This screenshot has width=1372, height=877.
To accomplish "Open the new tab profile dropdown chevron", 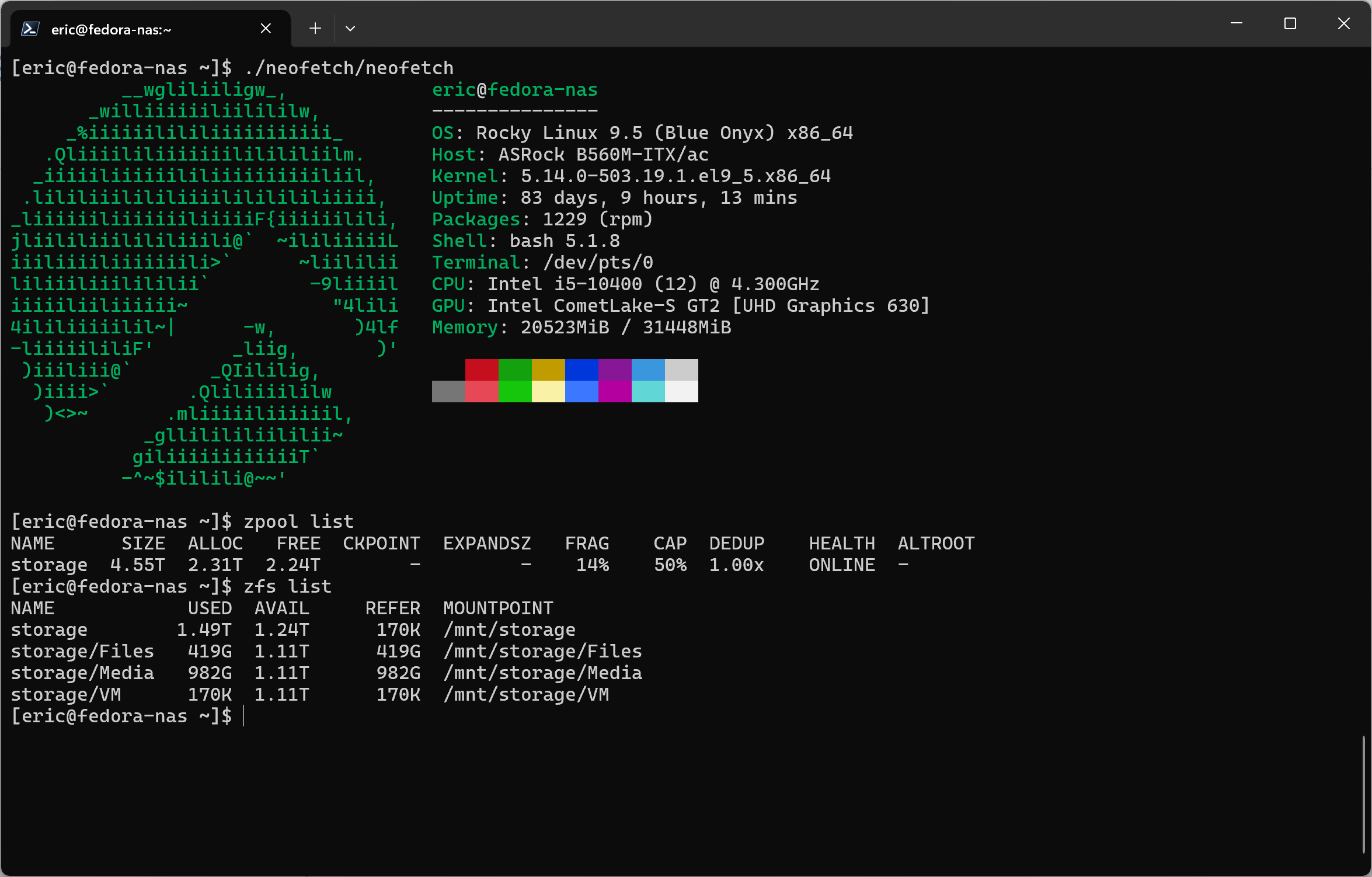I will [x=350, y=28].
